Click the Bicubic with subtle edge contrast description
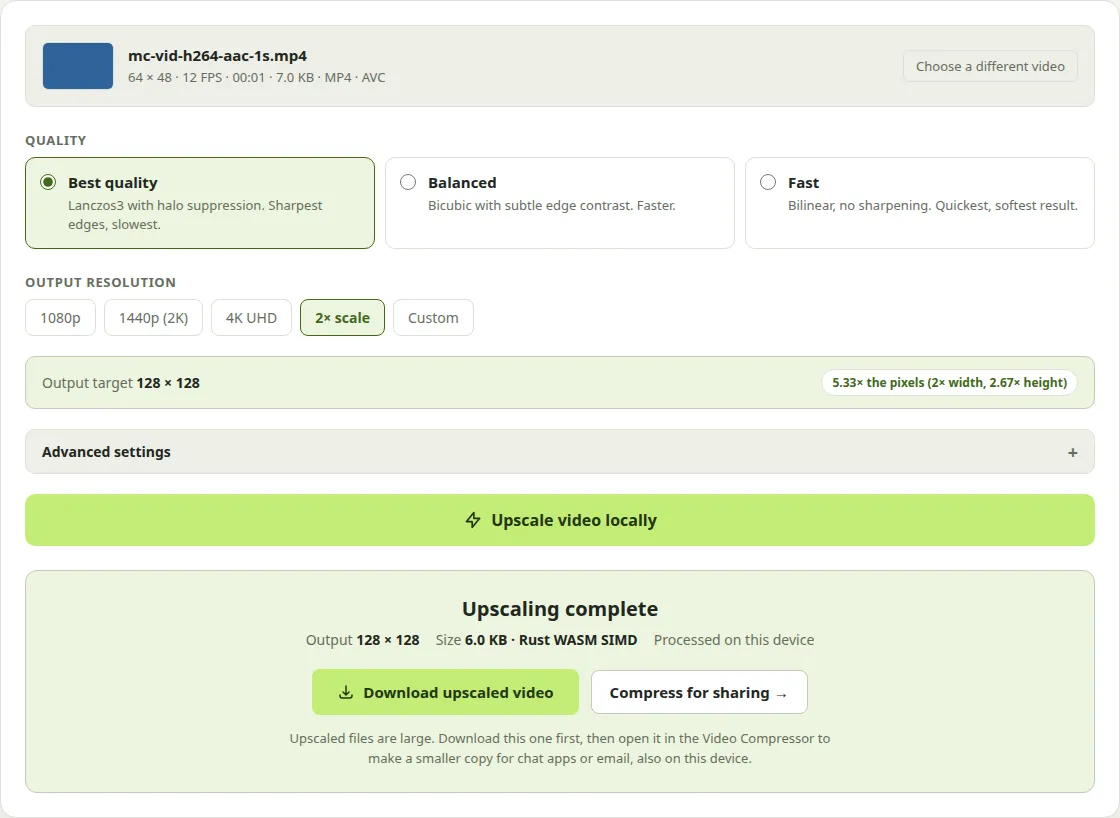1120x818 pixels. [x=551, y=206]
